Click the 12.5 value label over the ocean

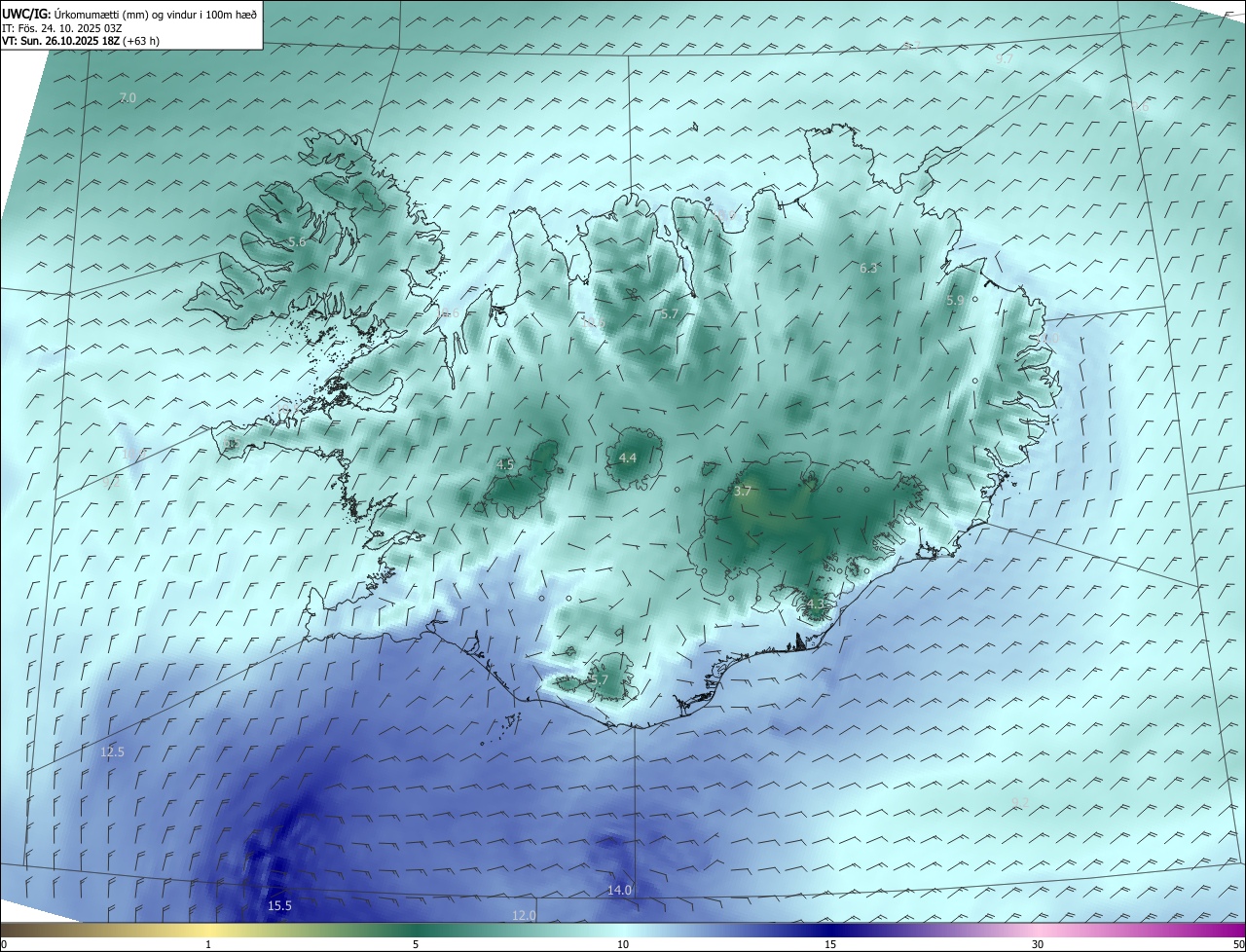113,752
